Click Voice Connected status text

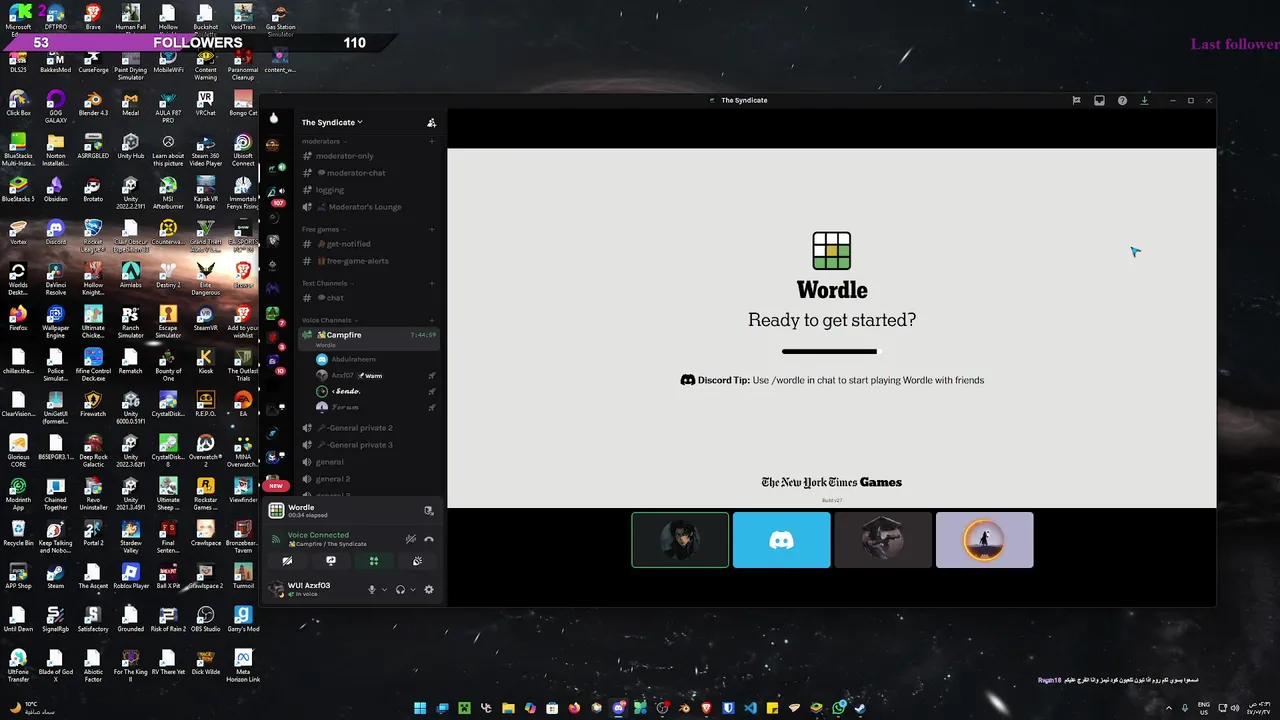[x=318, y=535]
